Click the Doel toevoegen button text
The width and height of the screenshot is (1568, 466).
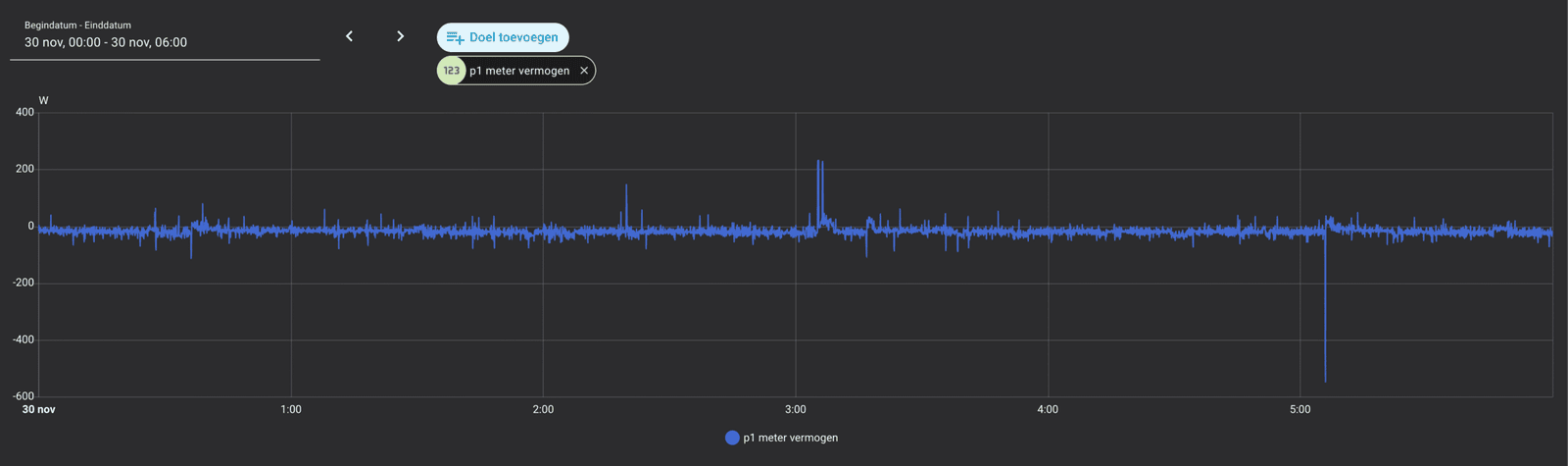click(x=514, y=37)
